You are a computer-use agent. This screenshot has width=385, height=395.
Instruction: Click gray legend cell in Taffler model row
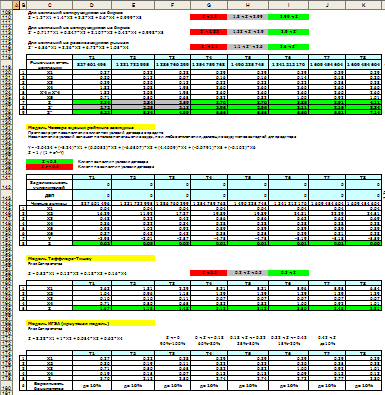[x=248, y=273]
